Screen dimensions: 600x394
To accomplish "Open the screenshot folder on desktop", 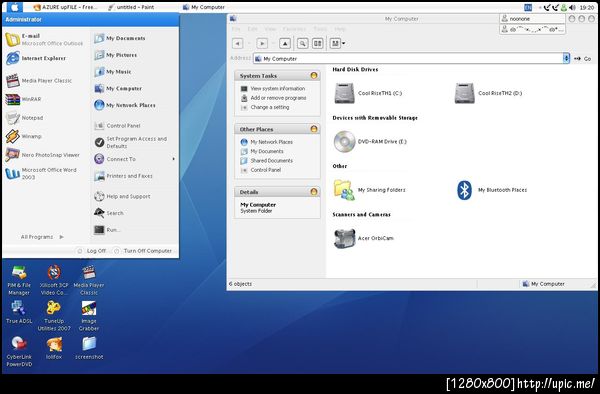I will (x=89, y=348).
